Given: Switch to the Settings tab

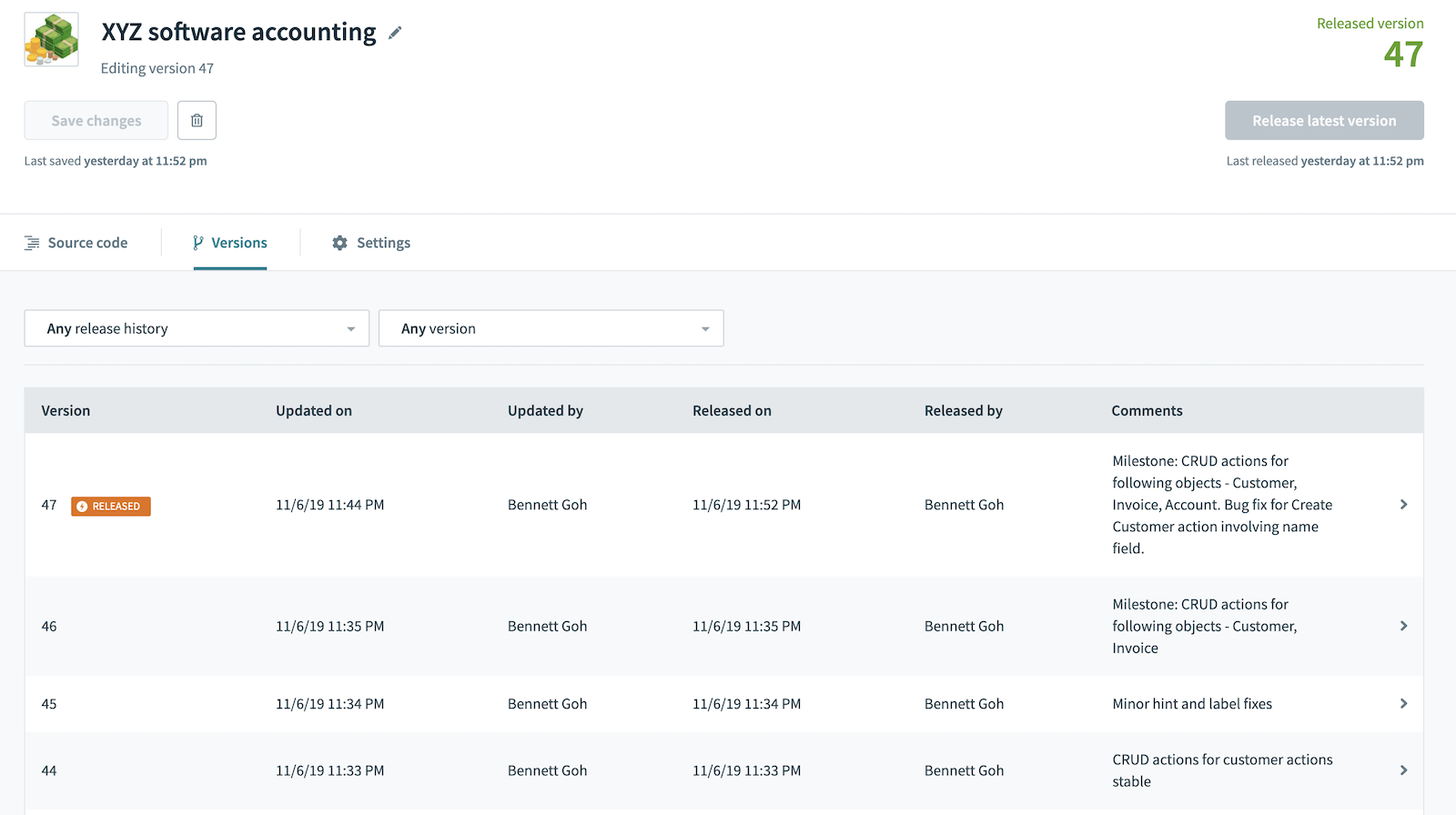Looking at the screenshot, I should [x=383, y=243].
